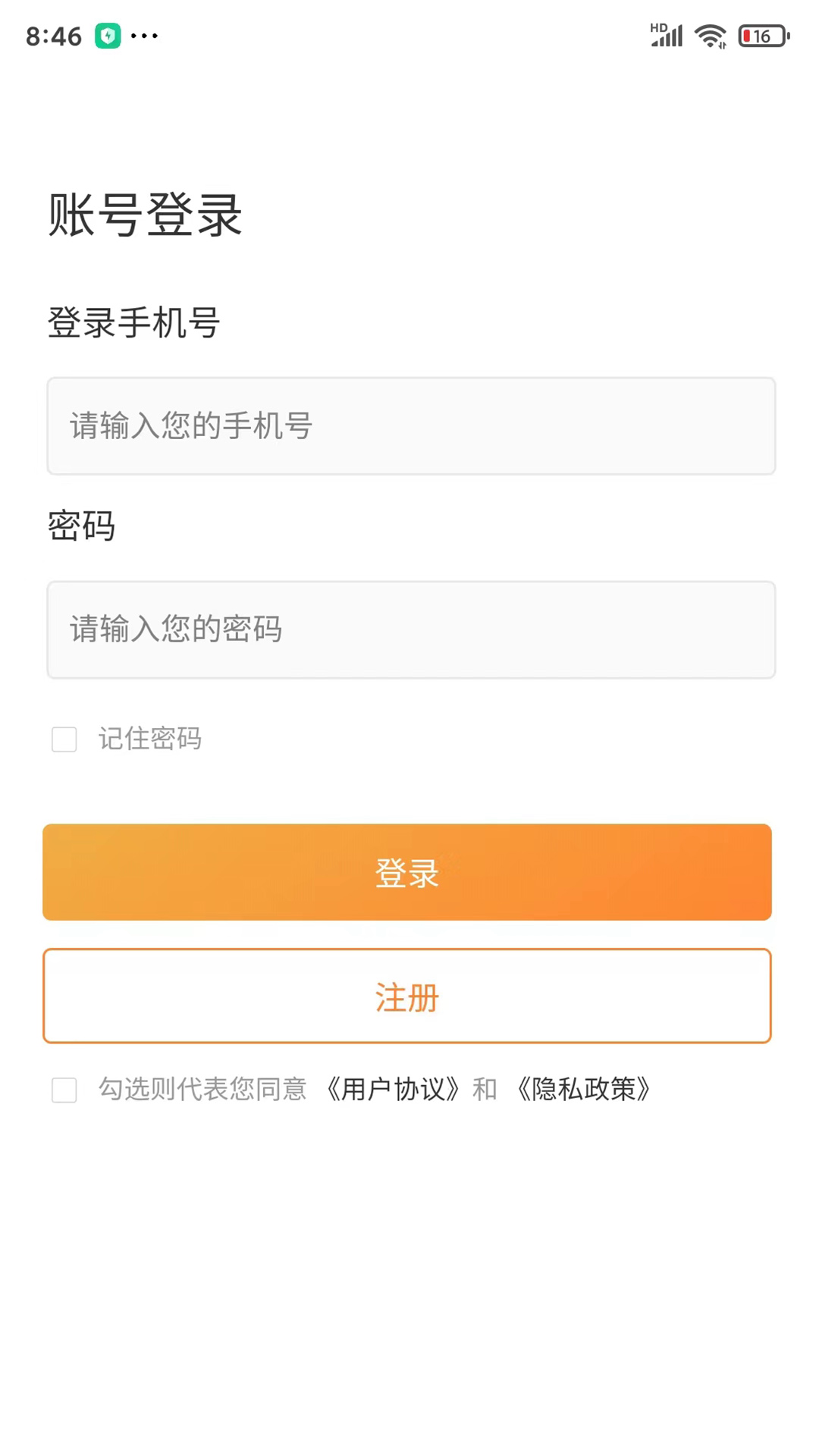Tap the battery level icon
819x1456 pixels.
click(x=764, y=36)
